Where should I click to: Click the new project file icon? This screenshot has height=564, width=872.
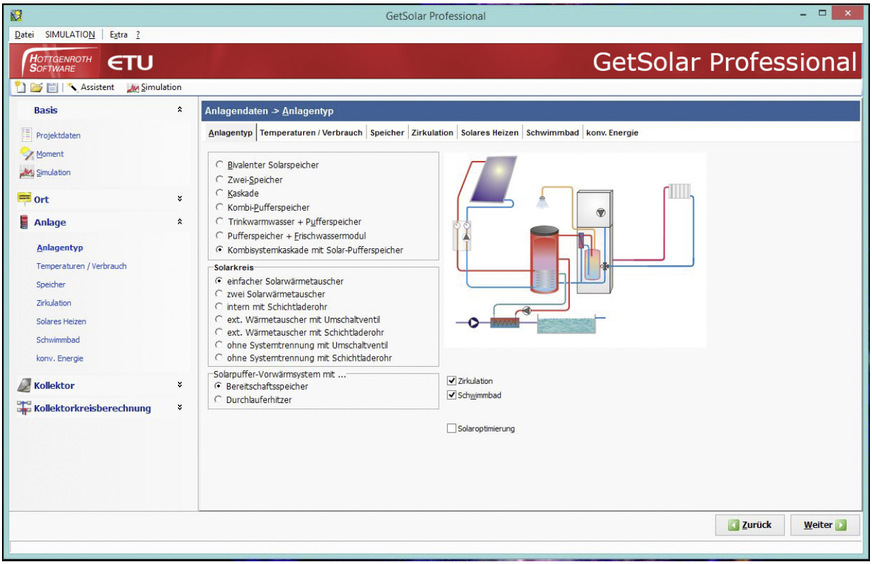point(21,87)
